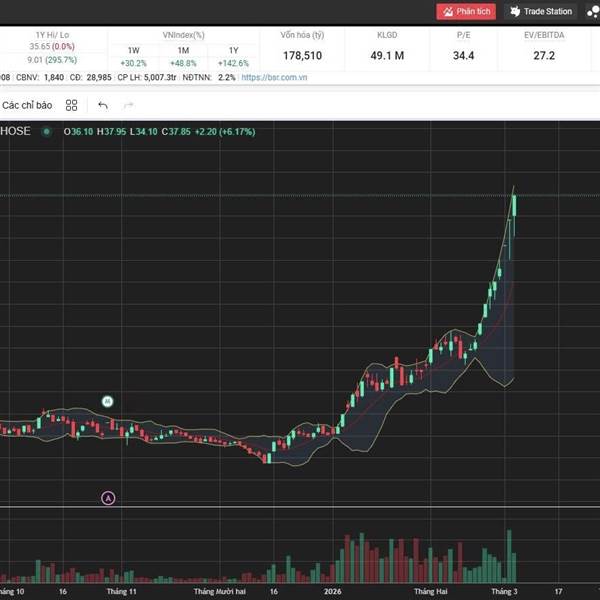This screenshot has width=600, height=600.
Task: Undo the last chart action
Action: tap(103, 105)
